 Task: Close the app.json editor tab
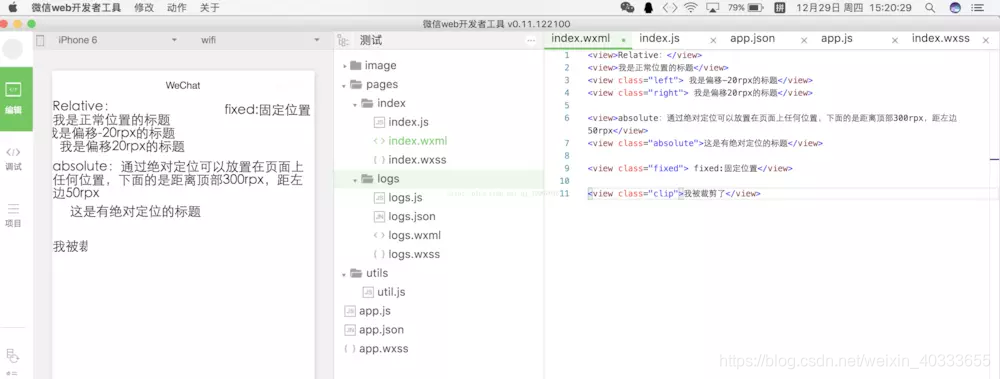pyautogui.click(x=804, y=40)
